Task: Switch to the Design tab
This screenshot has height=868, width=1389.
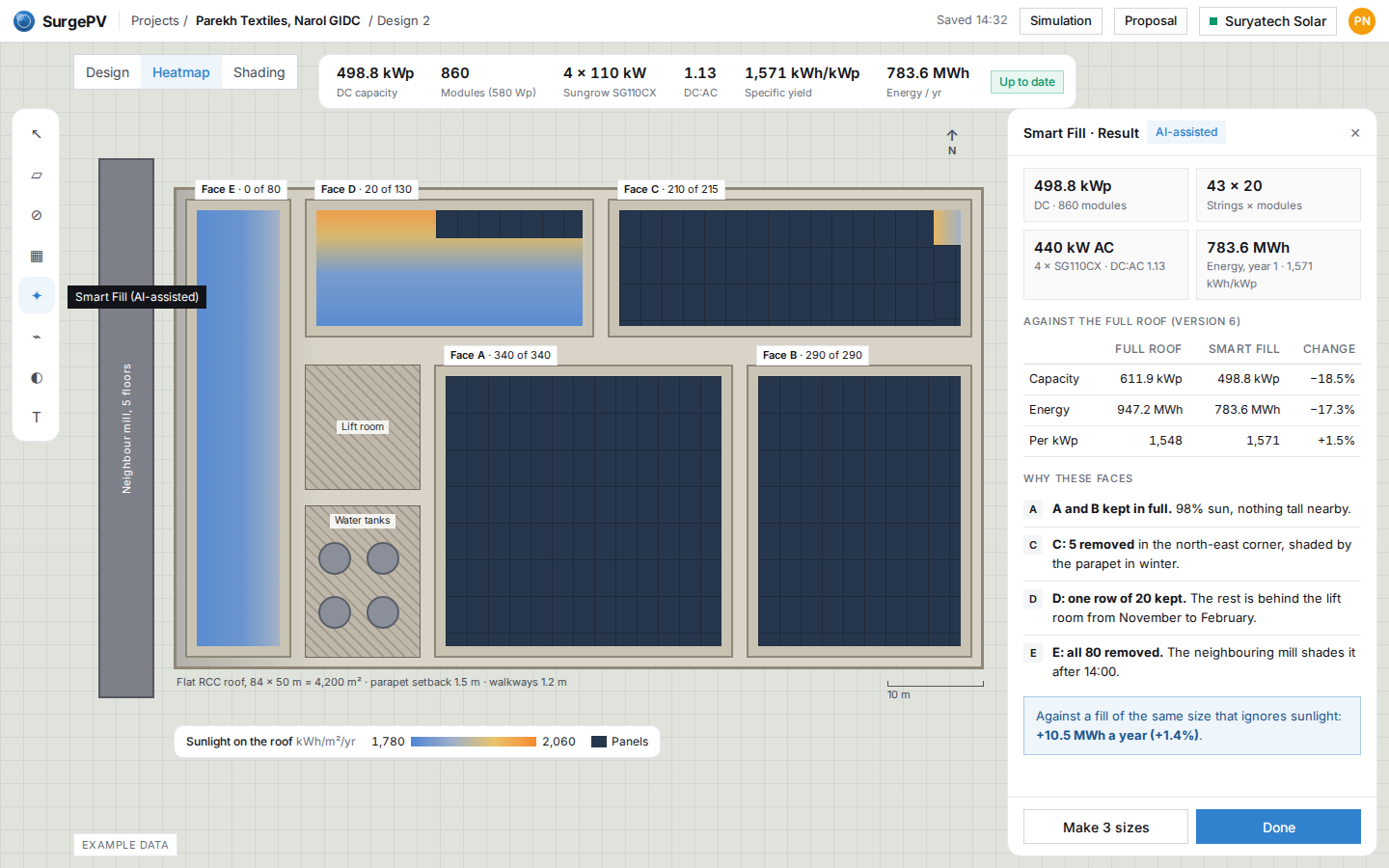Action: click(x=107, y=72)
